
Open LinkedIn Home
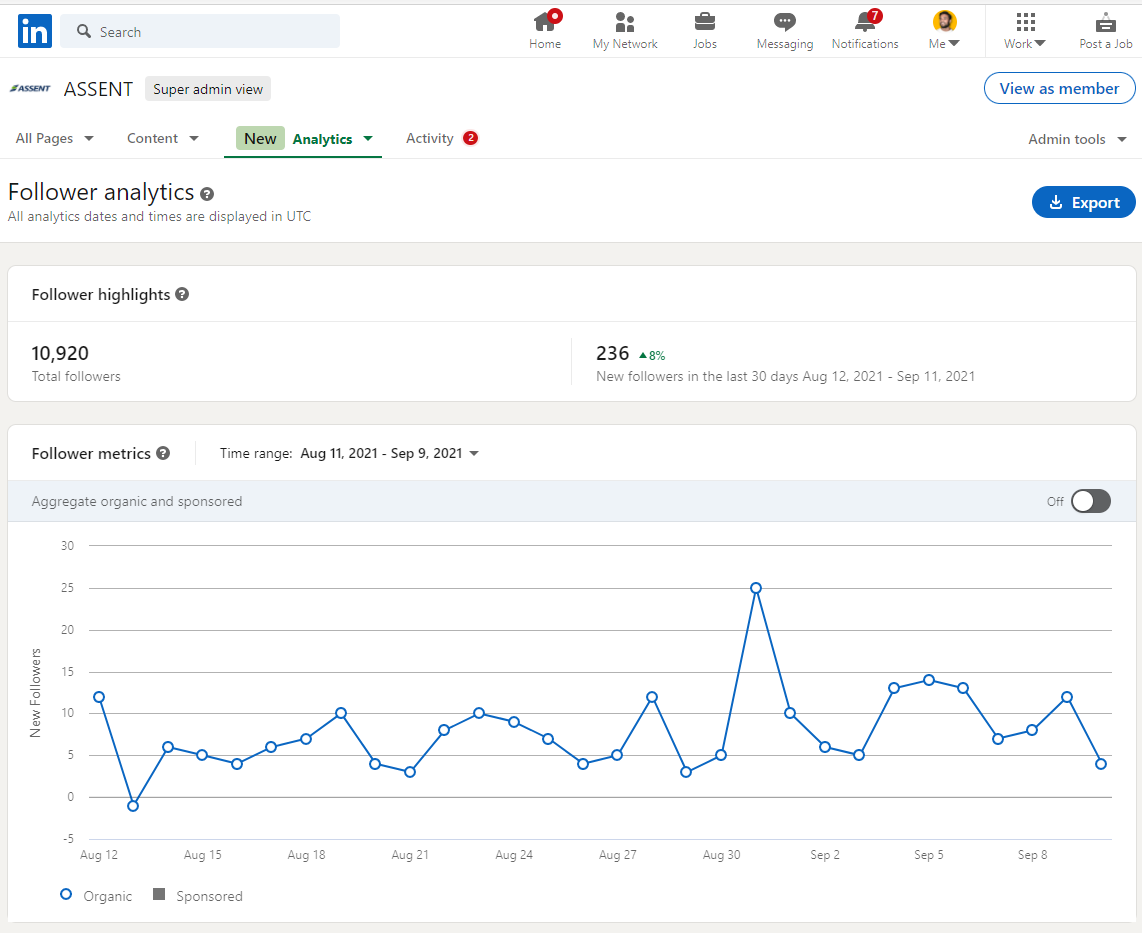point(545,30)
